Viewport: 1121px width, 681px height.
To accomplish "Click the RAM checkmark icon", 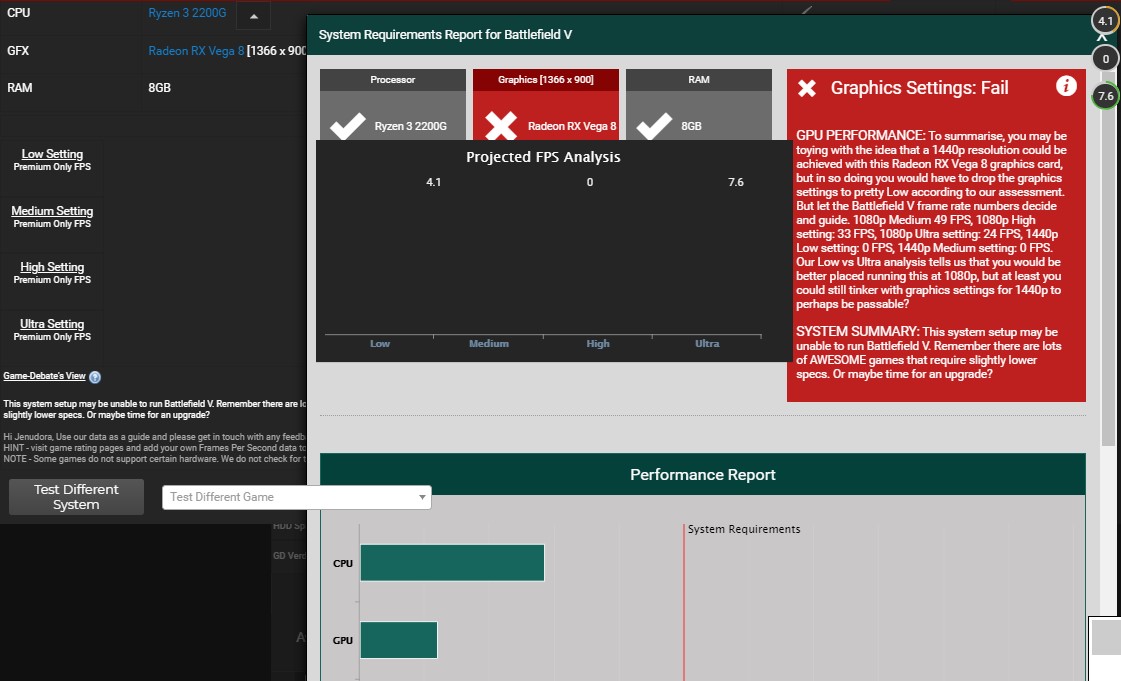I will (x=654, y=126).
